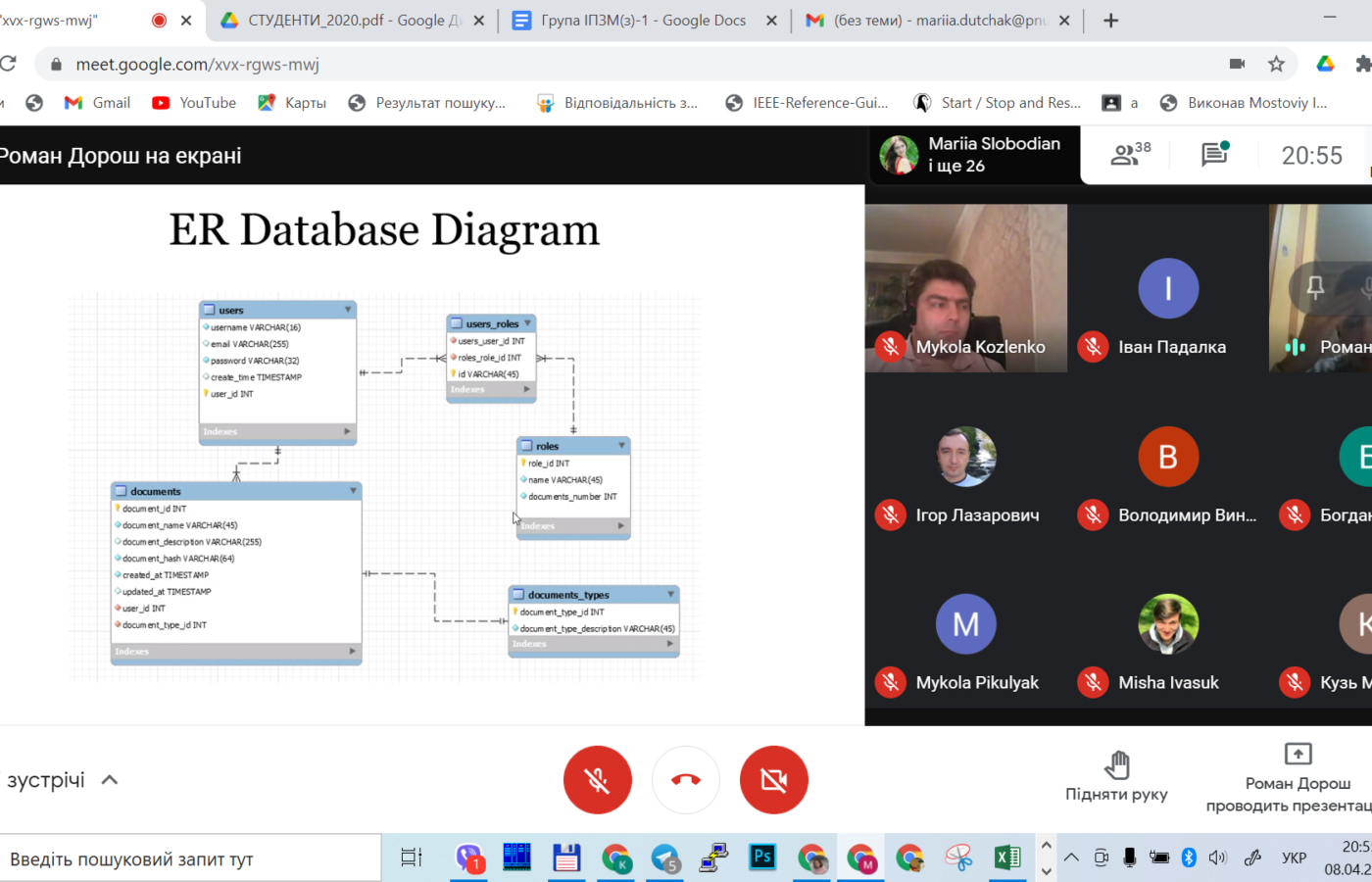This screenshot has height=882, width=1372.
Task: Open Excel from the taskbar
Action: pyautogui.click(x=1007, y=858)
